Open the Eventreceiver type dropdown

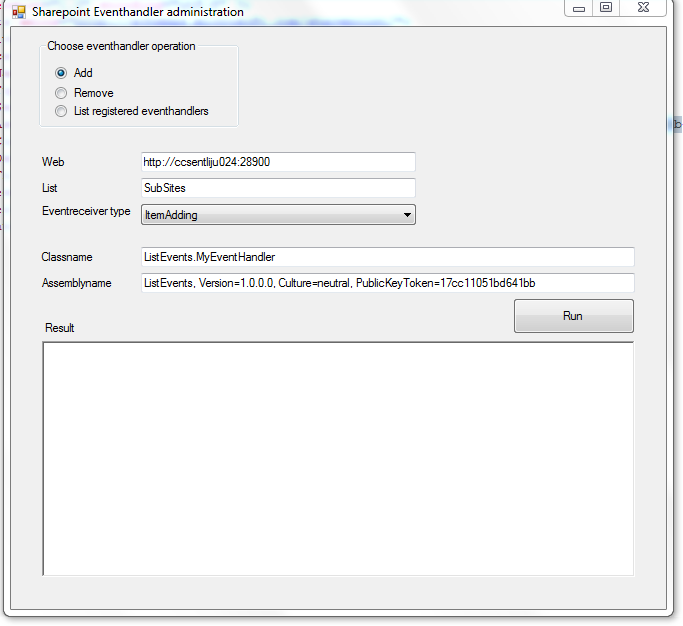click(x=278, y=215)
